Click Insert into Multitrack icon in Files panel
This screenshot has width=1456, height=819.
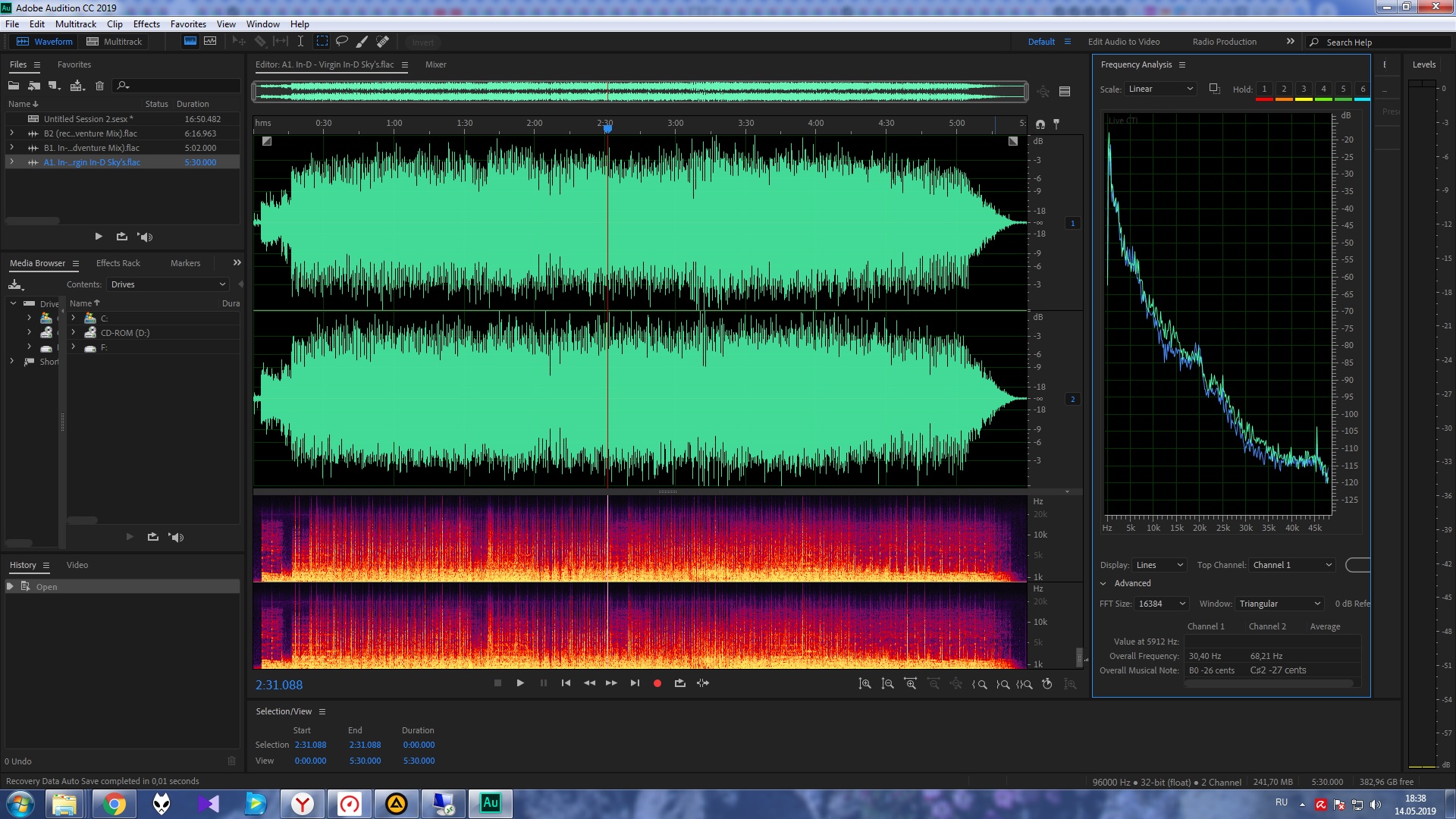click(x=77, y=86)
